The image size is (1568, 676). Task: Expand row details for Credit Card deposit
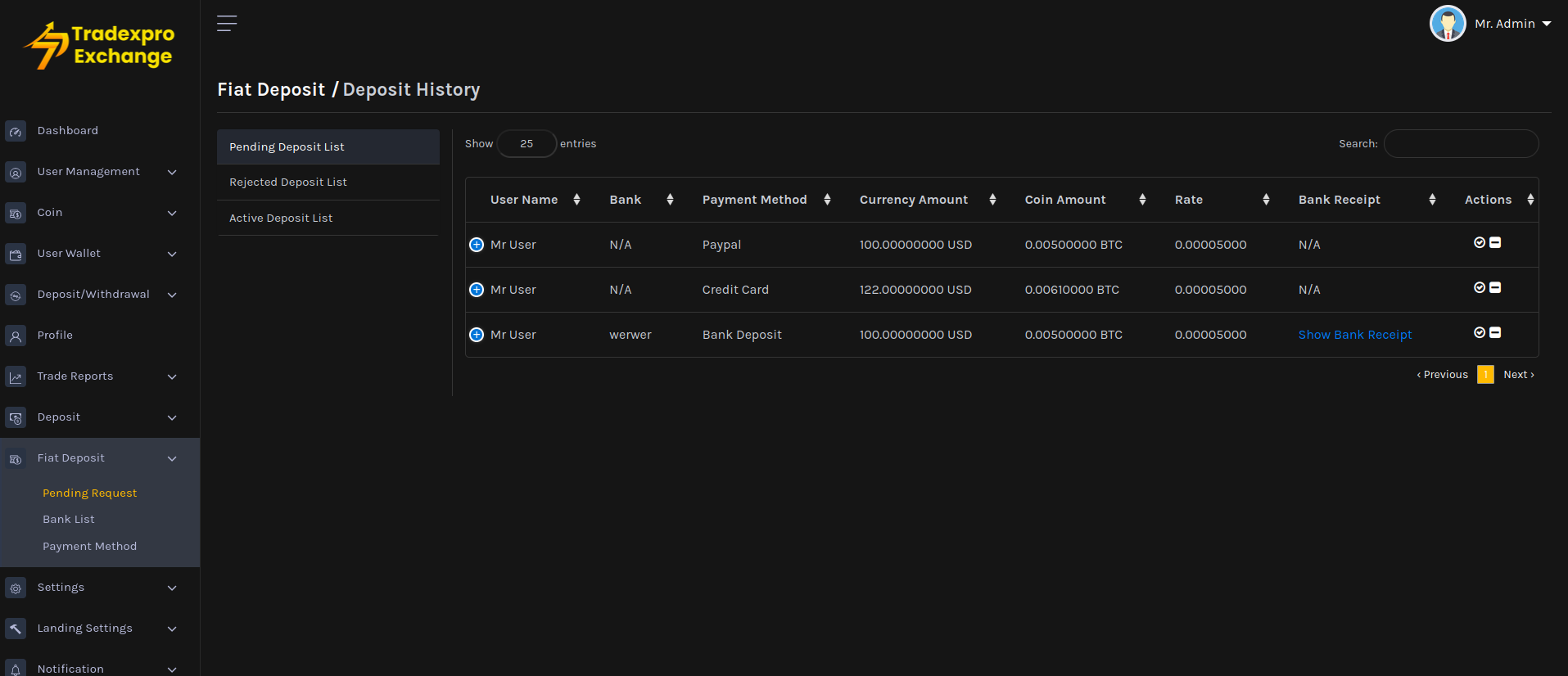(x=477, y=290)
